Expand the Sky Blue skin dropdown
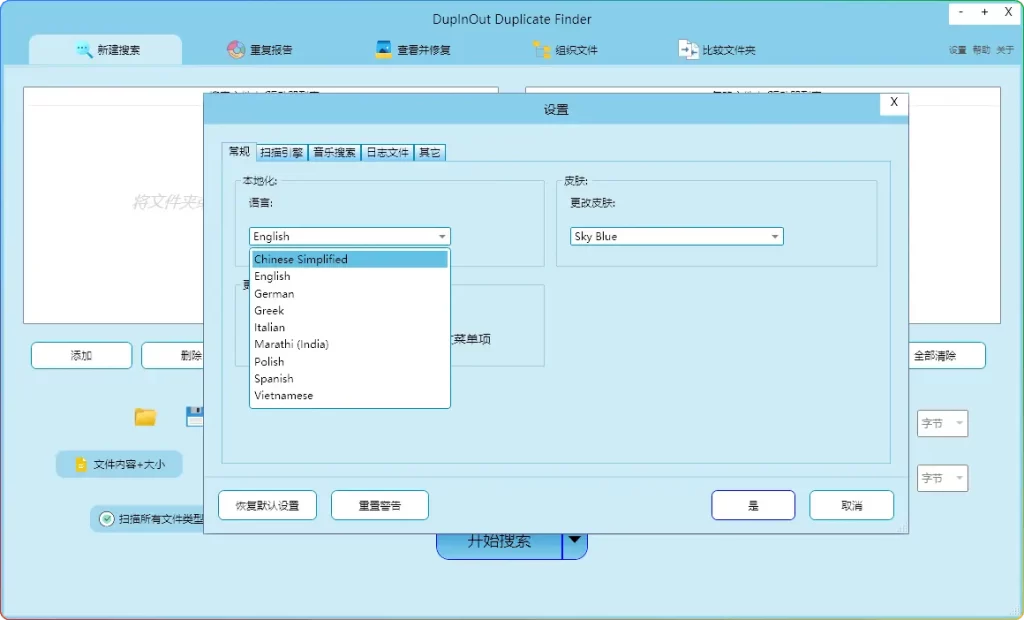Viewport: 1024px width, 620px height. point(677,237)
